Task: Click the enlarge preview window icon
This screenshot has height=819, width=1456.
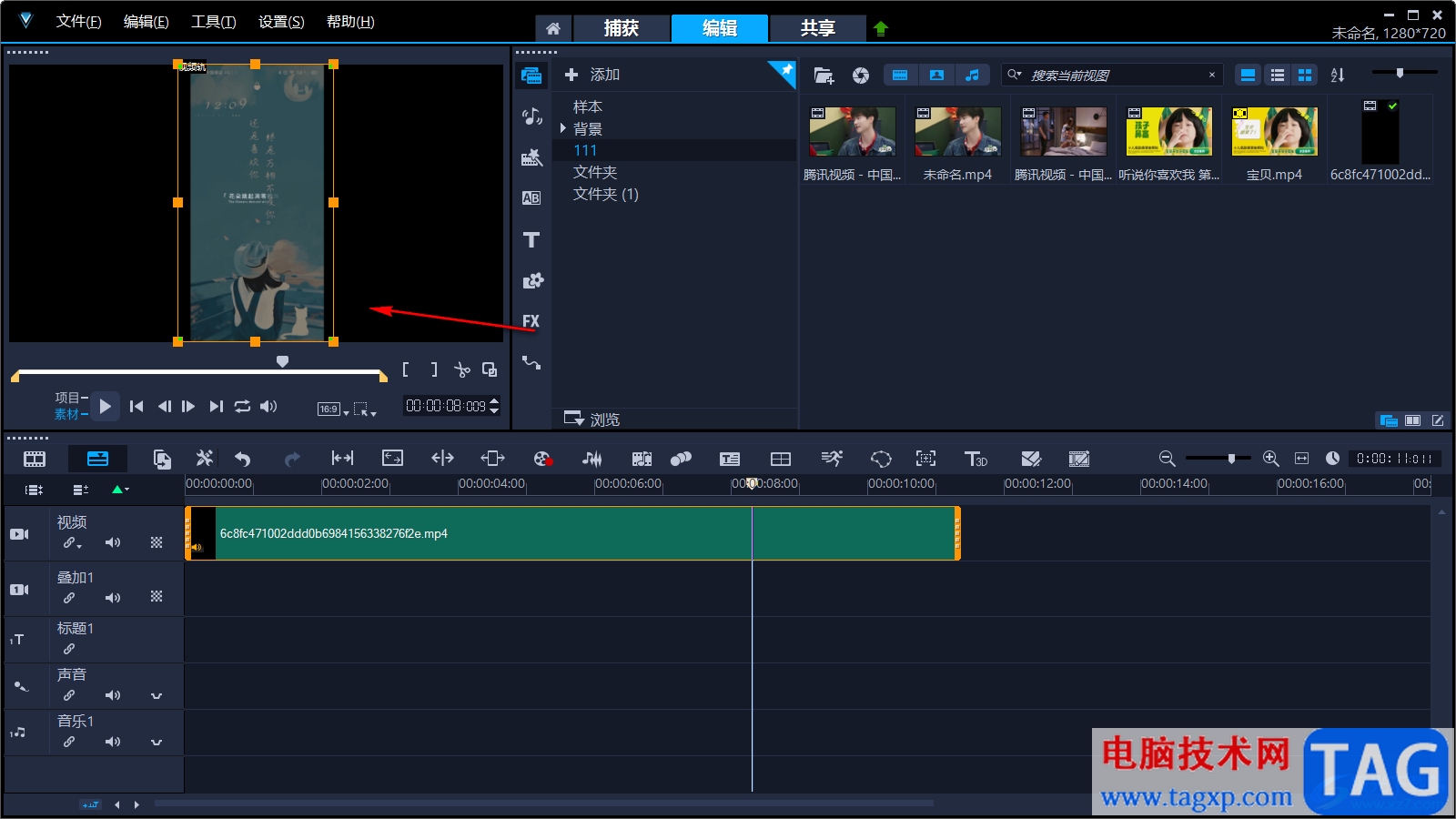Action: [x=490, y=369]
